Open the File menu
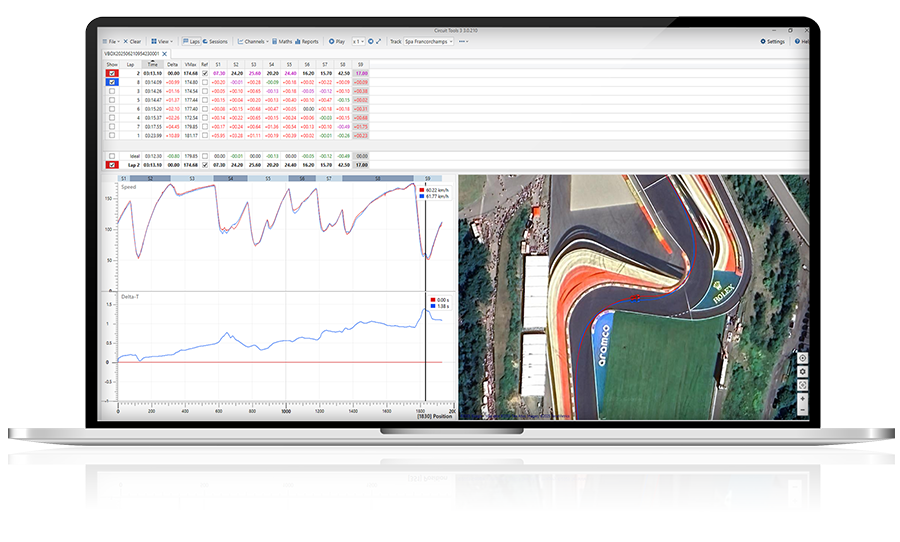Image resolution: width=900 pixels, height=542 pixels. (112, 42)
